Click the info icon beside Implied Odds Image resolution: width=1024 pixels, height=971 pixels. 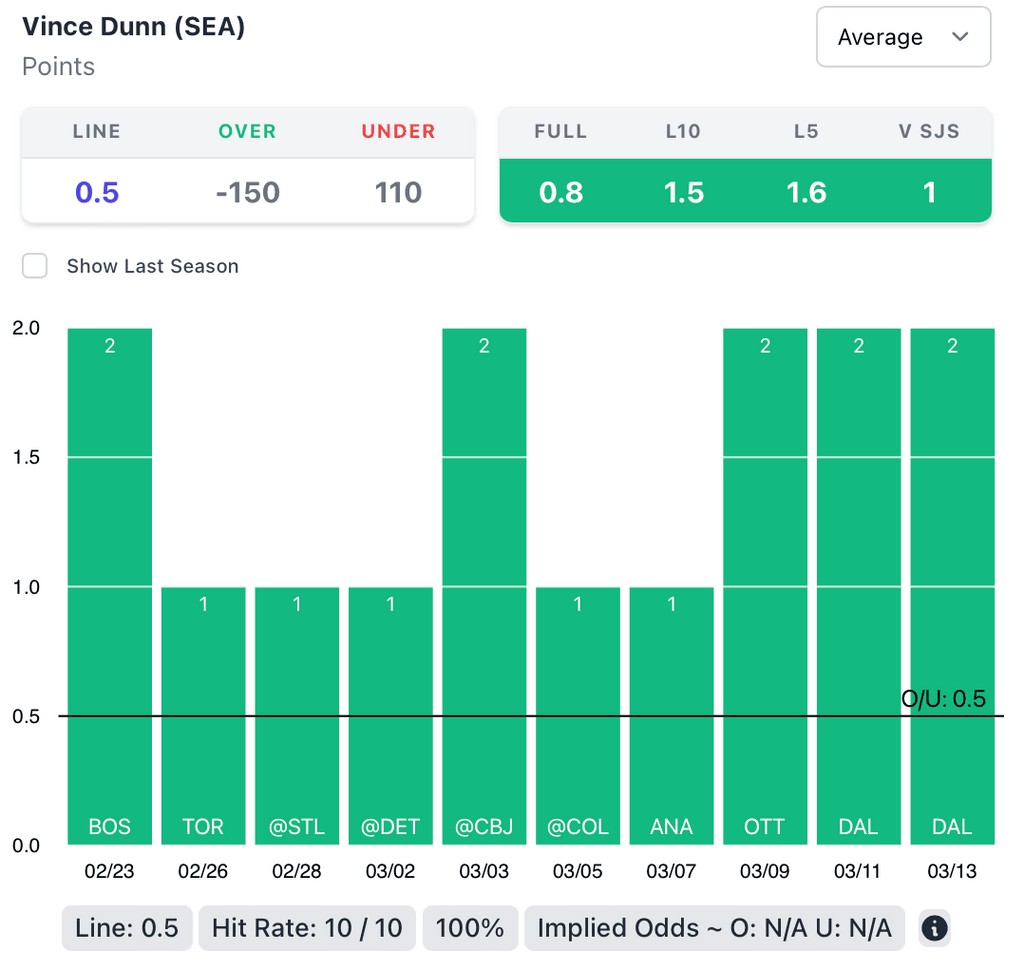pyautogui.click(x=934, y=928)
